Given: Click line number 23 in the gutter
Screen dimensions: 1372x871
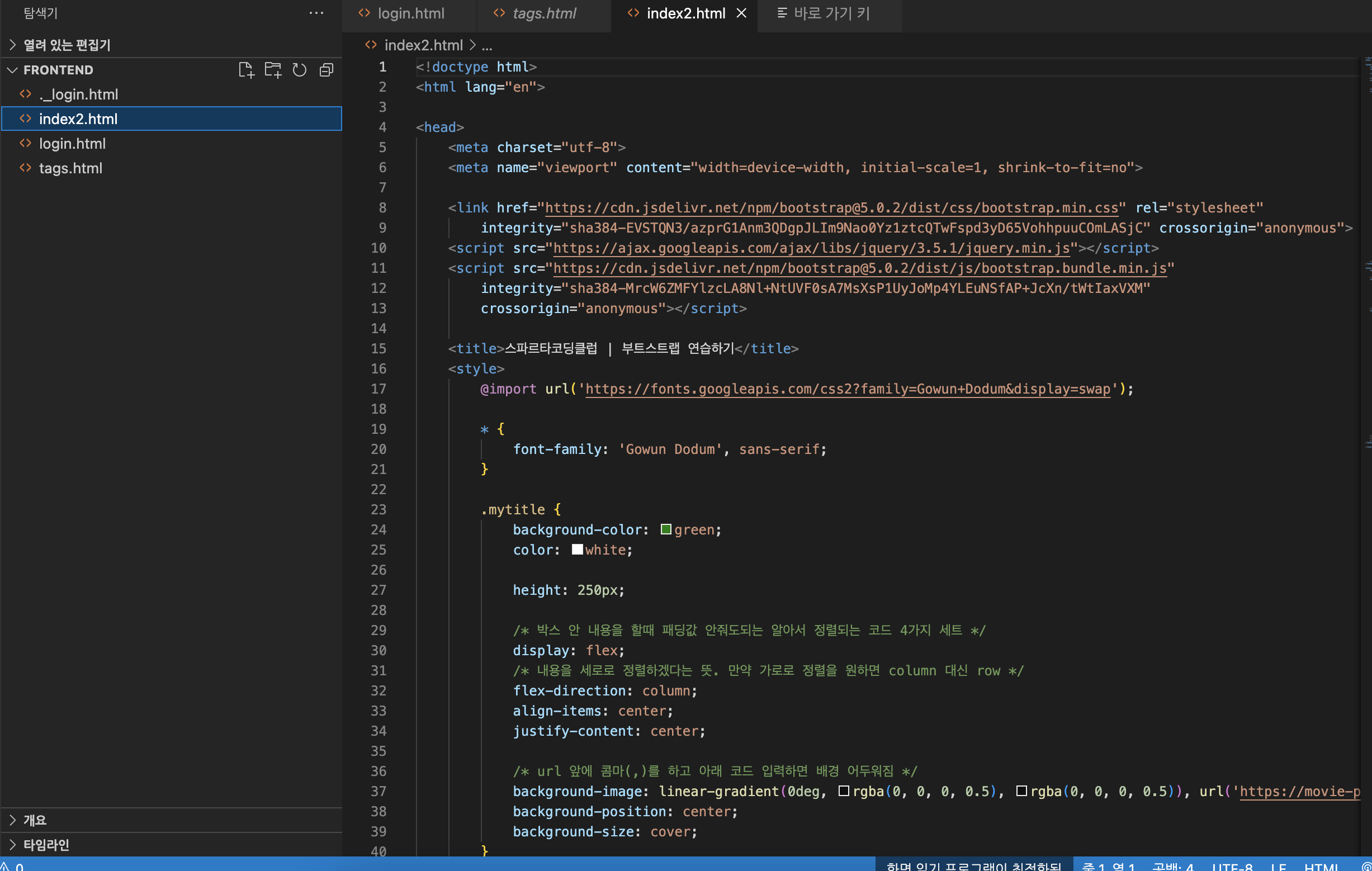Looking at the screenshot, I should tap(379, 510).
